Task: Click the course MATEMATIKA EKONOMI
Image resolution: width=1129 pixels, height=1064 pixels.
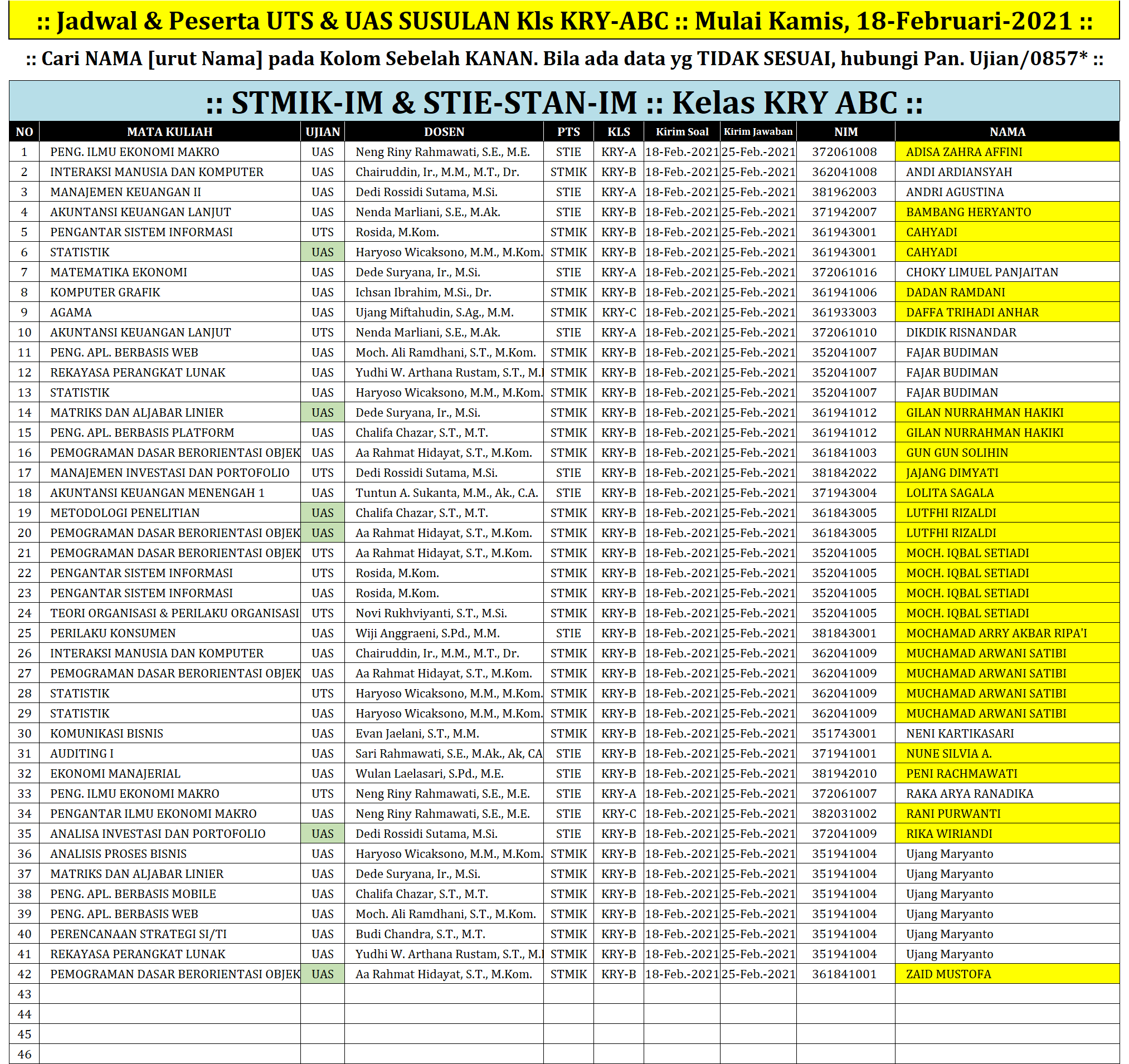Action: coord(118,272)
